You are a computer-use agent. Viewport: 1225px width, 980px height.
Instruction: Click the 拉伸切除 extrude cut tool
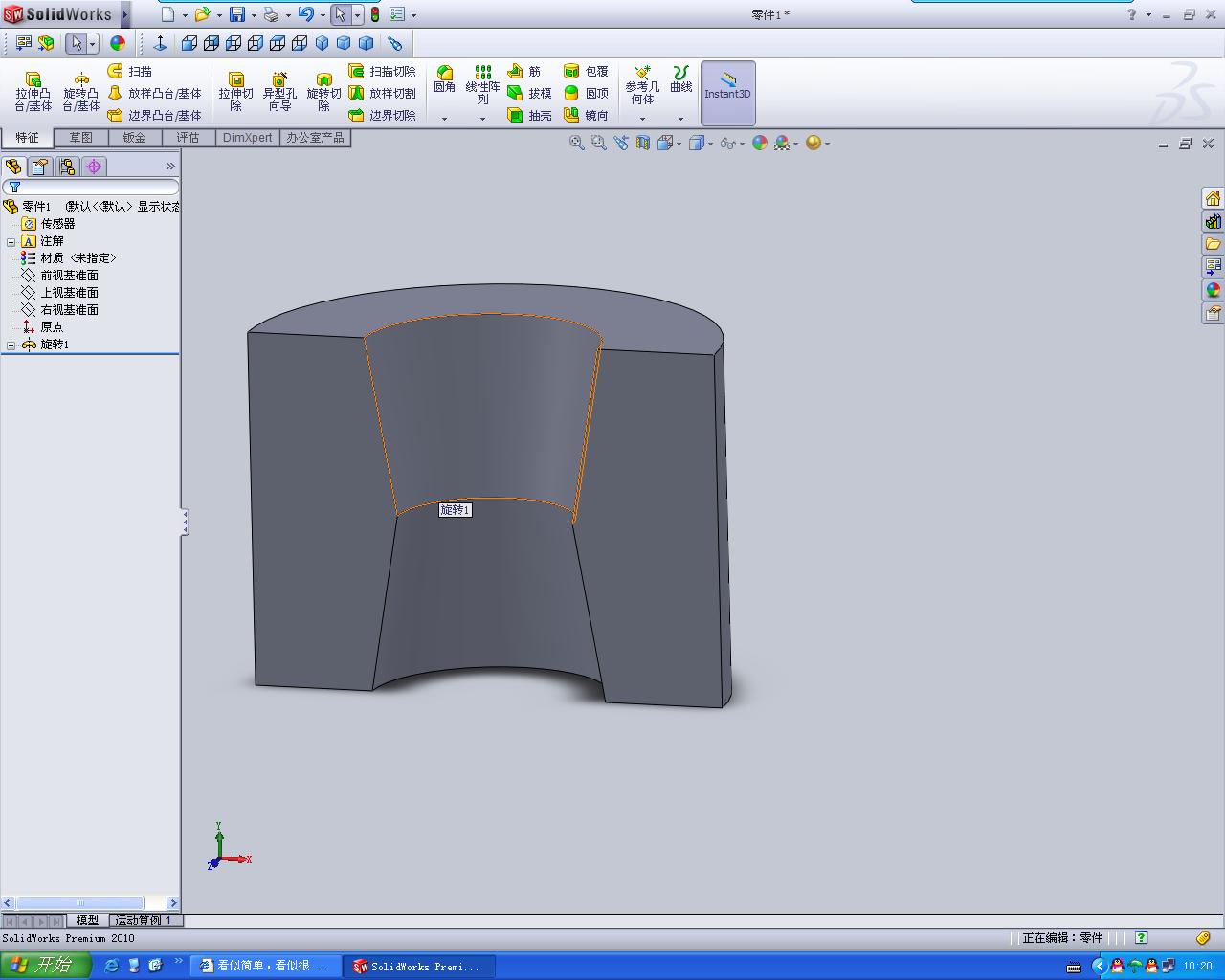(235, 91)
